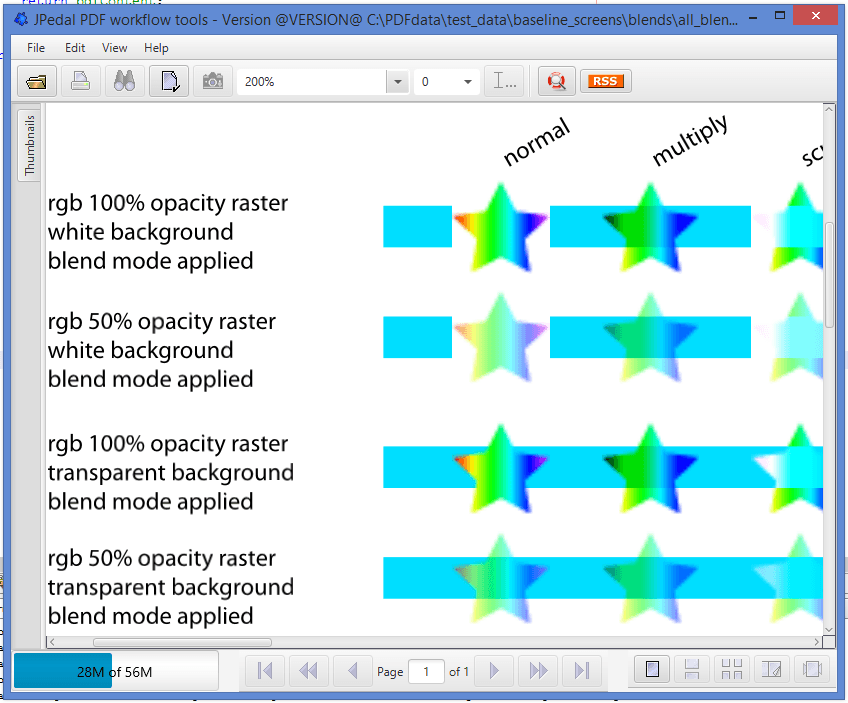This screenshot has width=848, height=703.
Task: Click the page number input field
Action: point(427,671)
